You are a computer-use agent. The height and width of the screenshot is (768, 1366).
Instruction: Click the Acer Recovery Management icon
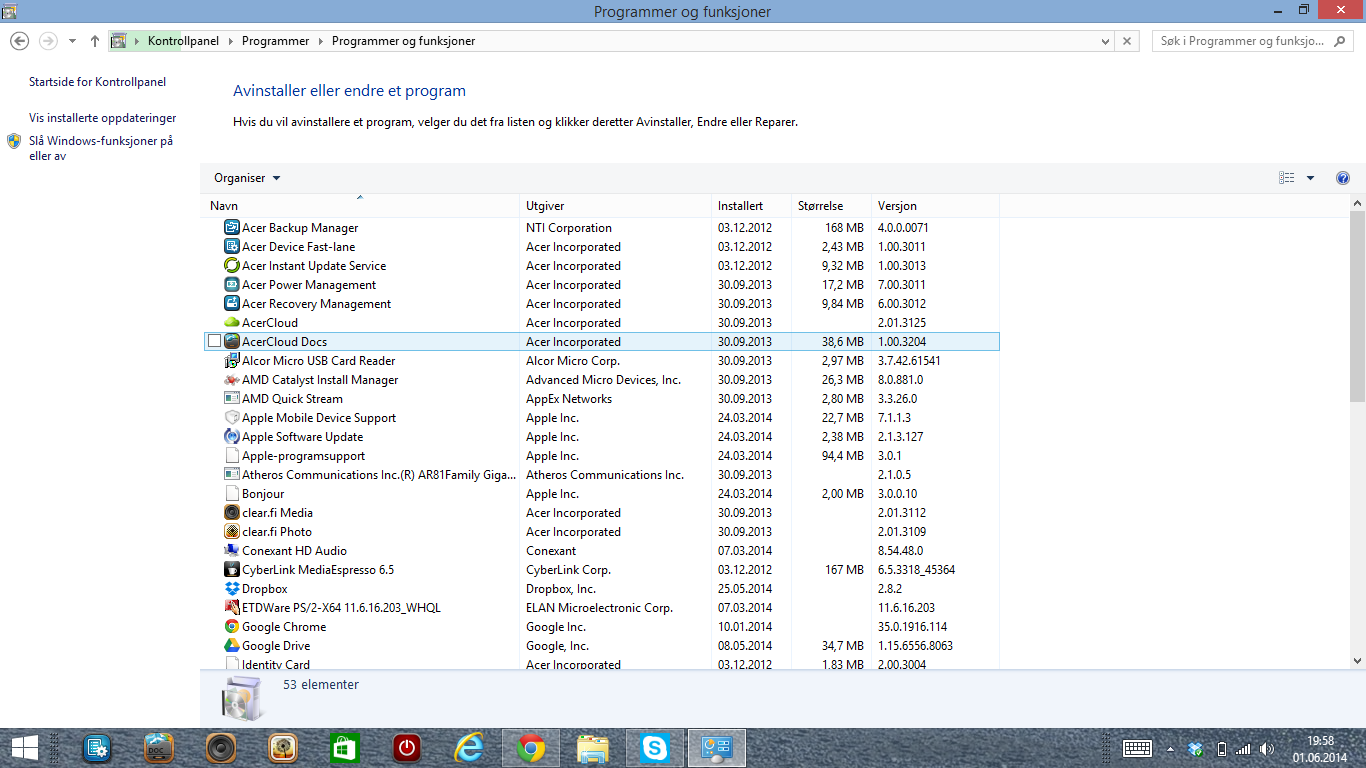232,304
